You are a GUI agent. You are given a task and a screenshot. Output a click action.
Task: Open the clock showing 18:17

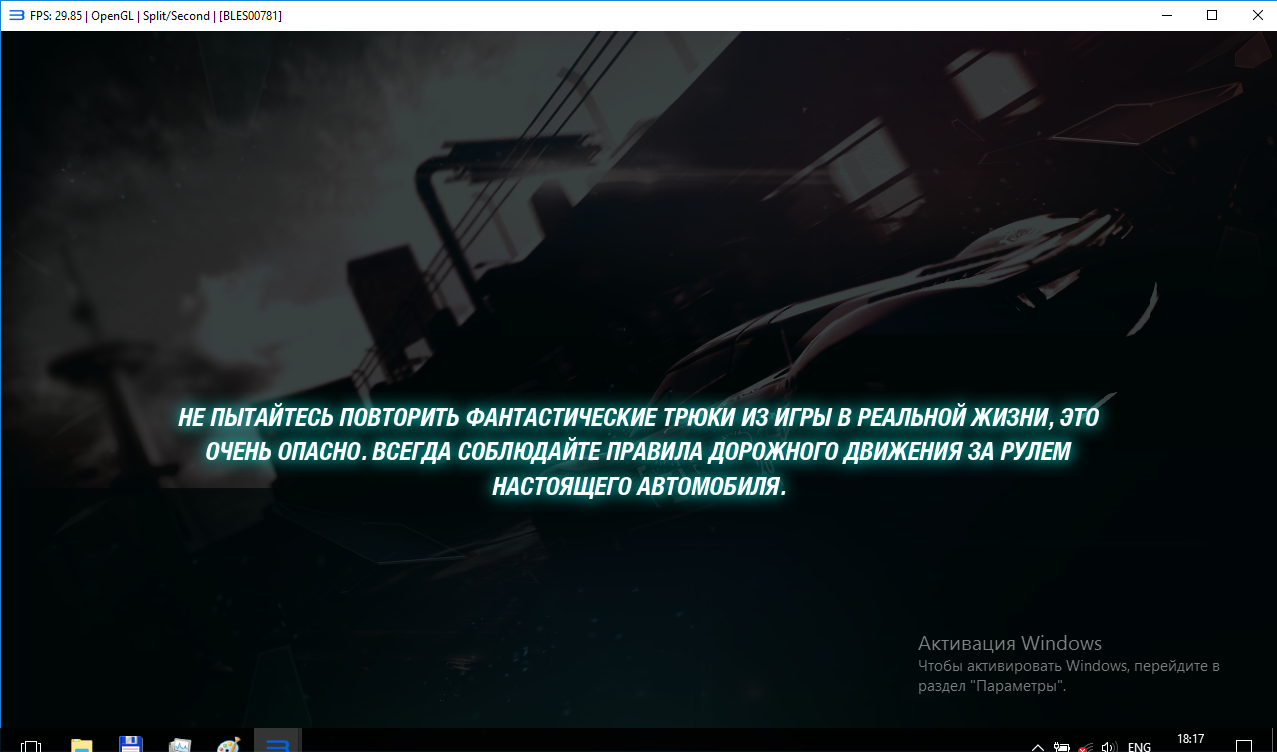(1190, 739)
